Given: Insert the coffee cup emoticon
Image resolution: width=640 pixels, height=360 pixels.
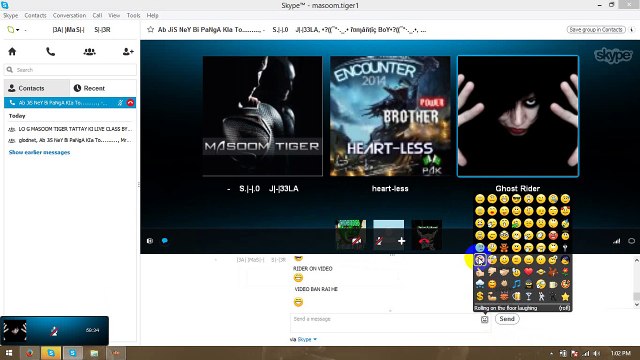Looking at the screenshot, I should pos(553,284).
